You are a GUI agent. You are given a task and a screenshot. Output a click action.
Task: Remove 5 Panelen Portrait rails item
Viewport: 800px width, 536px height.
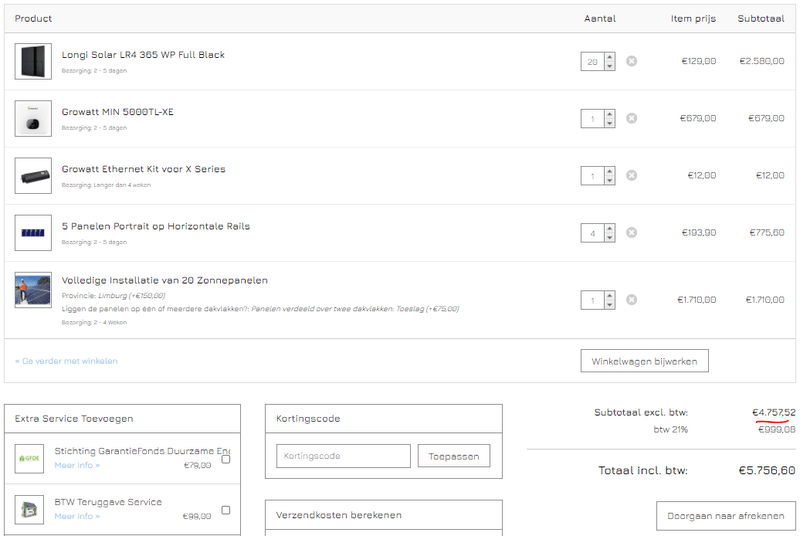click(x=631, y=233)
